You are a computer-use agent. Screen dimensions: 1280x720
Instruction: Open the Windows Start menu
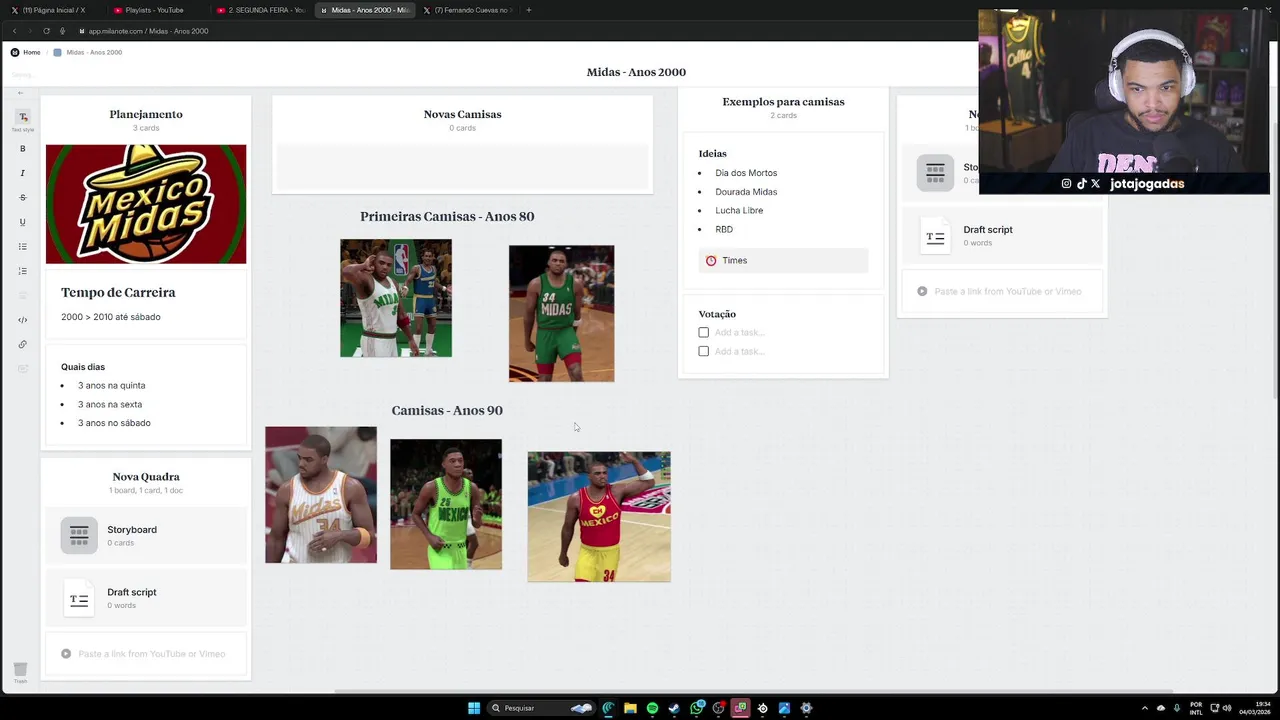(474, 708)
